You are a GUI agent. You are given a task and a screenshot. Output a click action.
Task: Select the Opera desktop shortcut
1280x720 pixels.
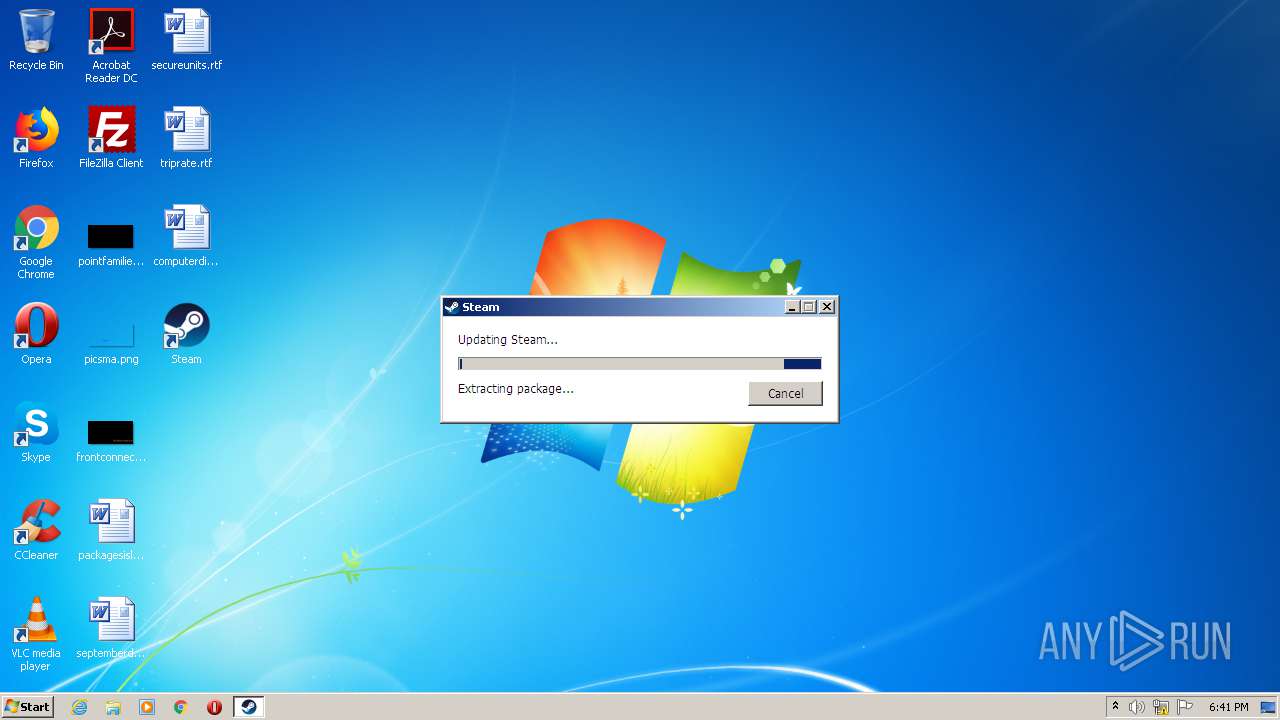36,334
